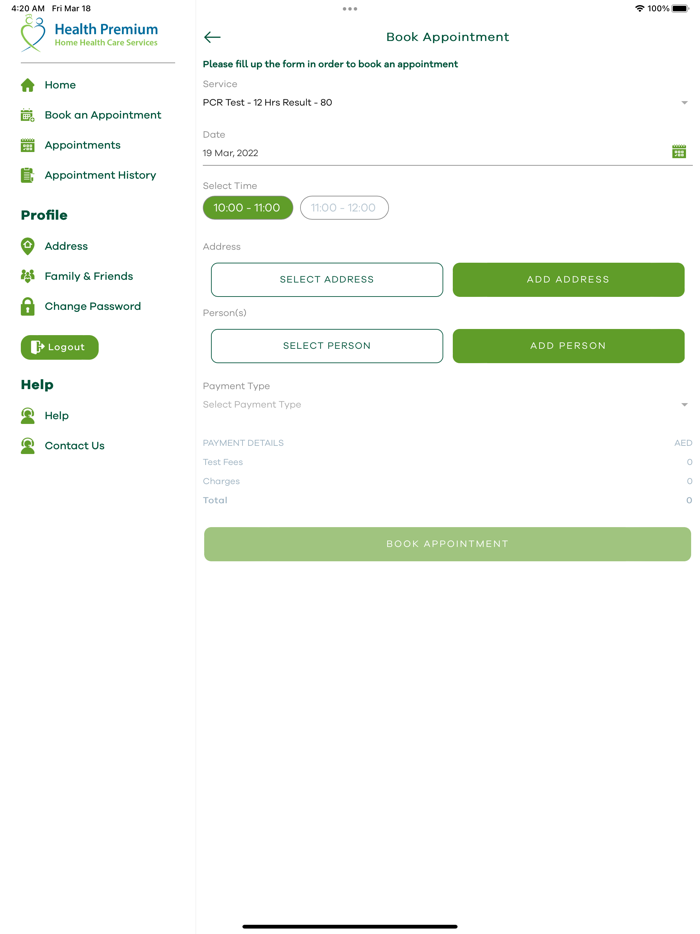Tap the Wi-Fi status icon
Image resolution: width=700 pixels, height=934 pixels.
[640, 8]
